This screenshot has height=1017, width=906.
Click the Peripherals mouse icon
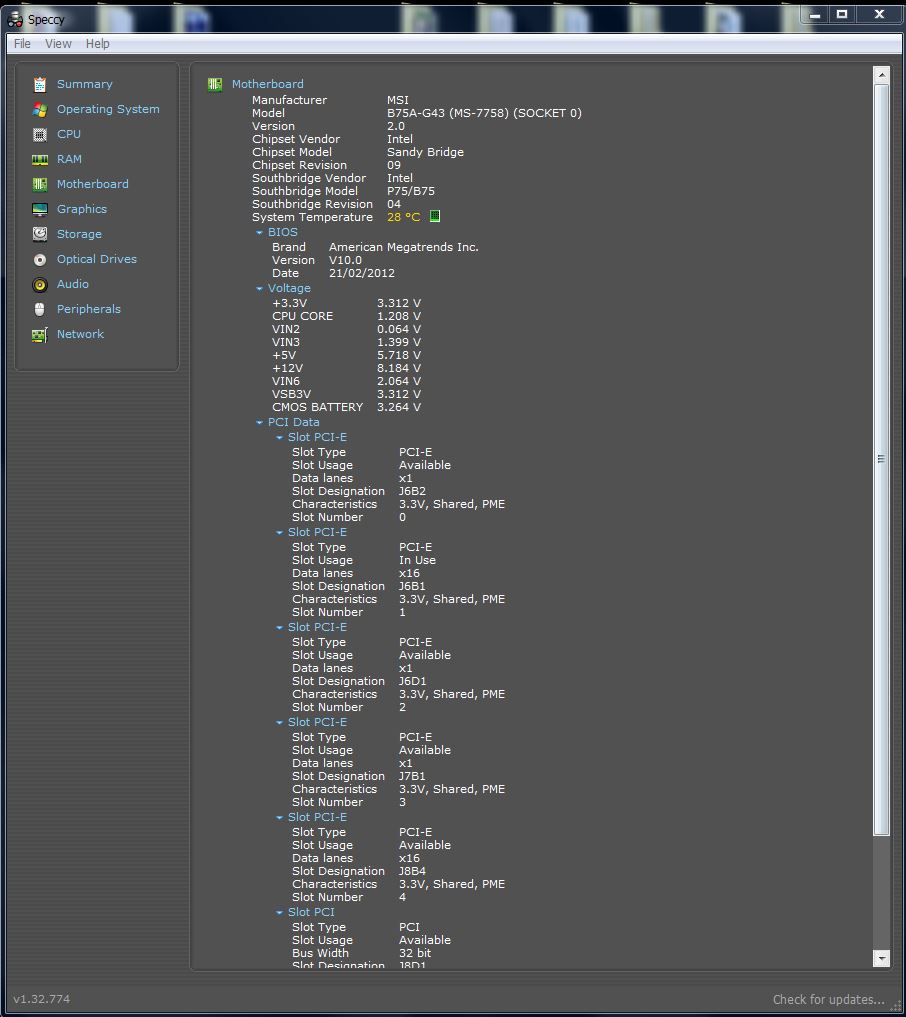click(40, 309)
